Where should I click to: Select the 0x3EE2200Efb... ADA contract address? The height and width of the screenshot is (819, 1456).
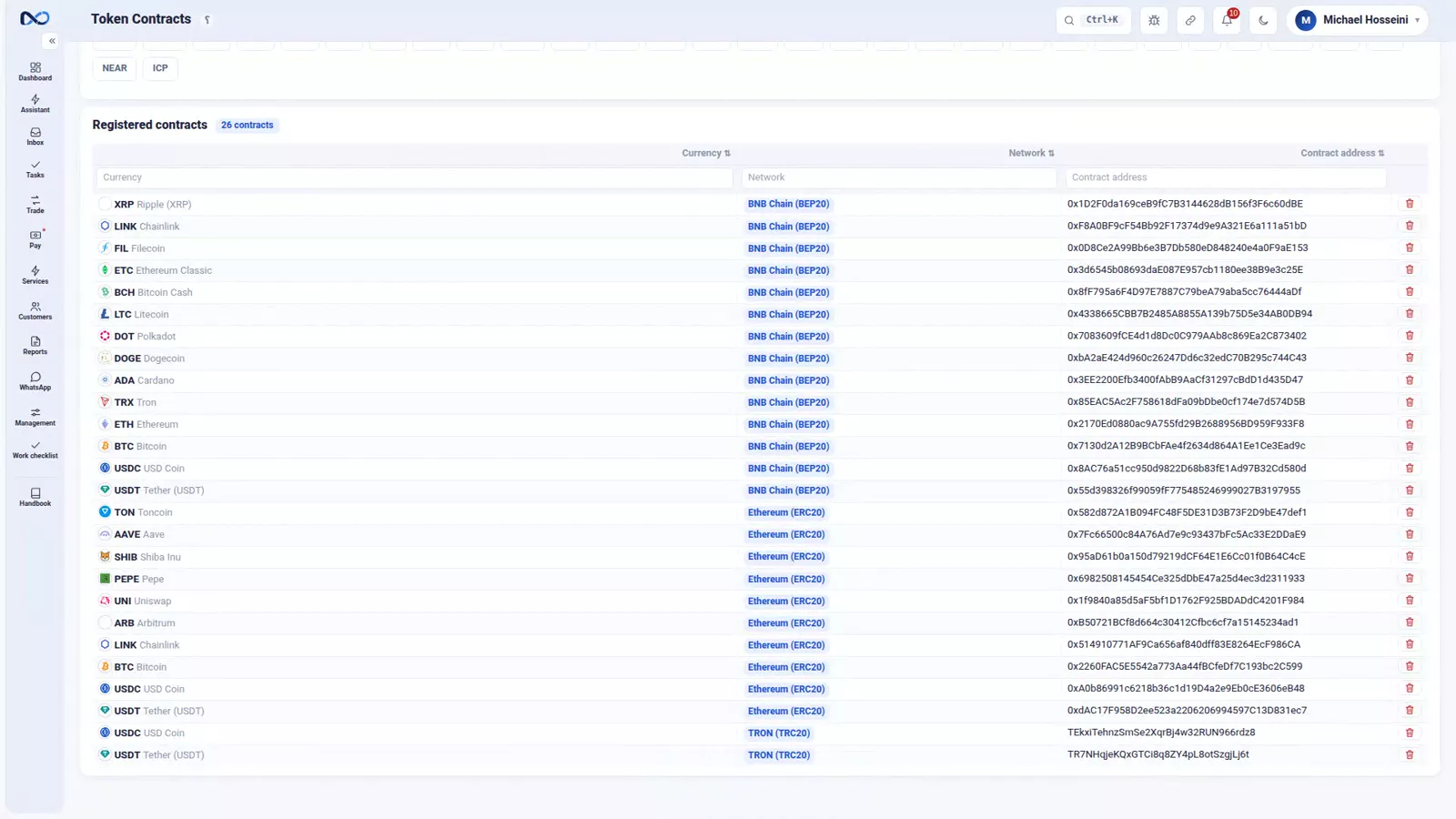tap(1185, 379)
